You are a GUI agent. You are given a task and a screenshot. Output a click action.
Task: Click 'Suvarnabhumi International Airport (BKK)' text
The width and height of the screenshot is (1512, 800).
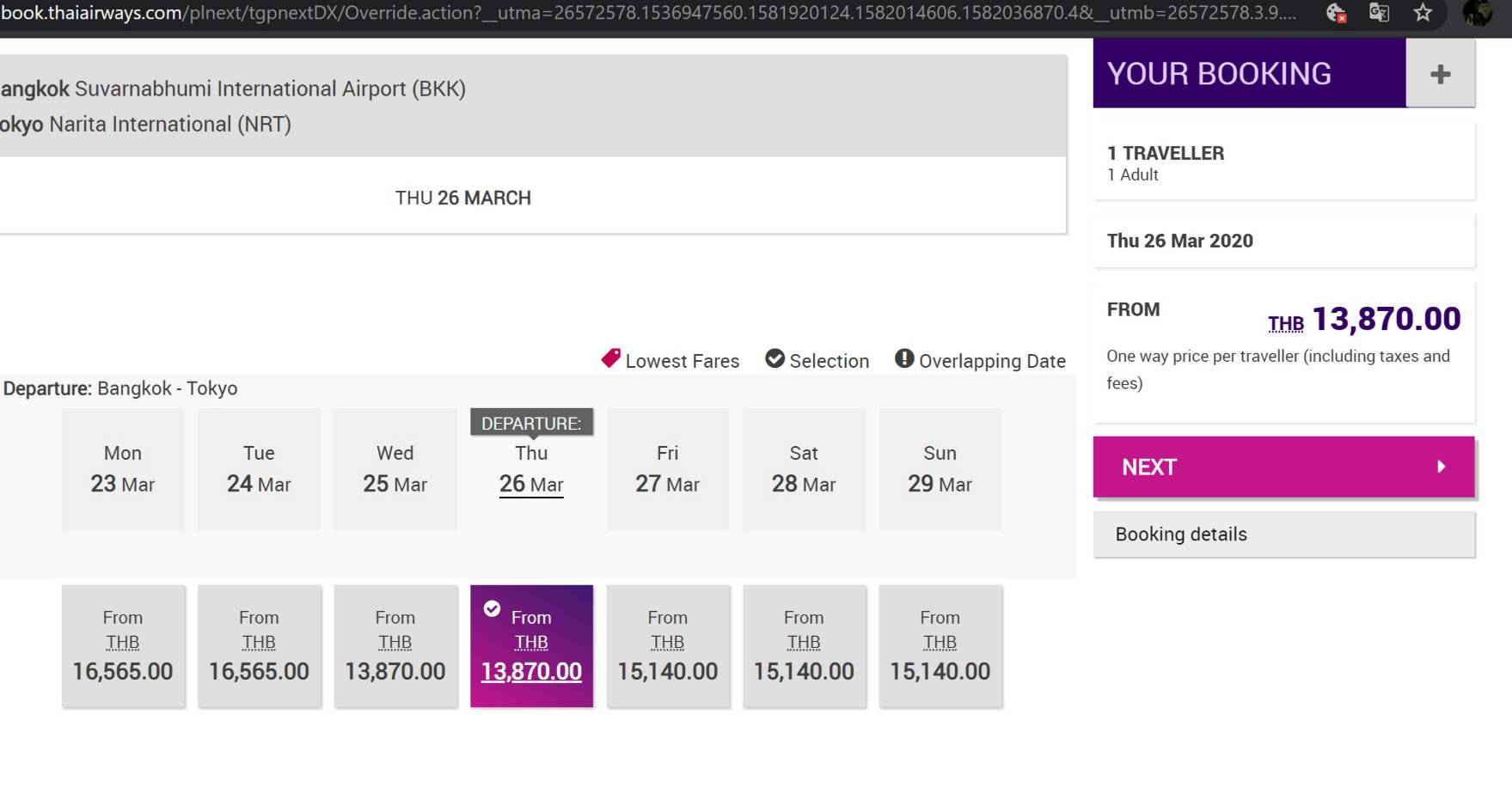[270, 89]
